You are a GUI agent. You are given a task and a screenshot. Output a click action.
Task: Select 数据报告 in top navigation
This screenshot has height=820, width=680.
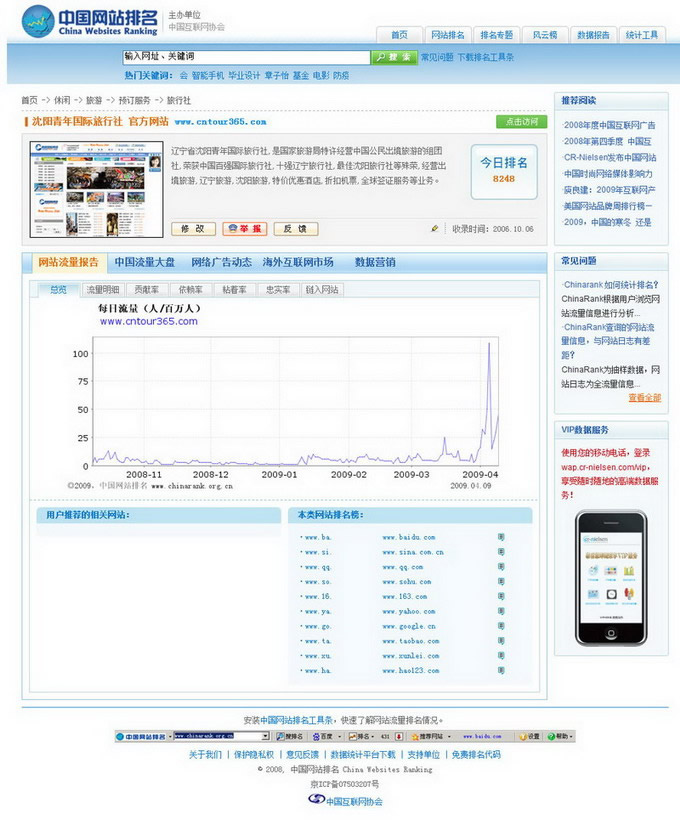tap(593, 35)
